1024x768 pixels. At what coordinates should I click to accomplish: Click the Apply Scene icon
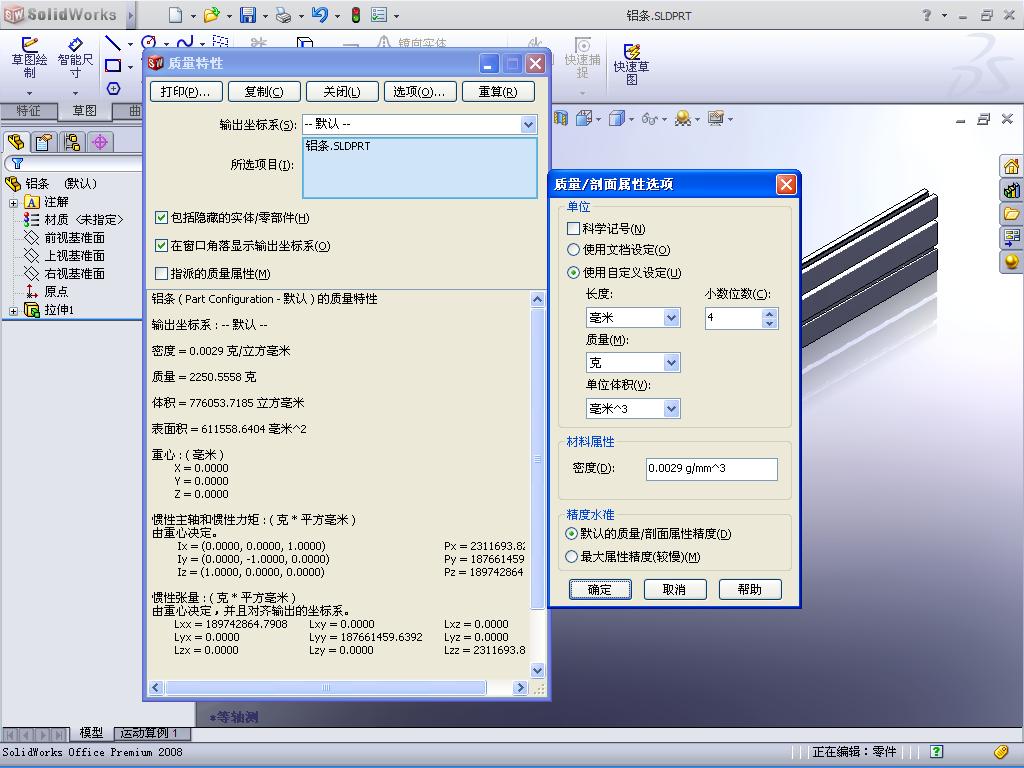(682, 118)
